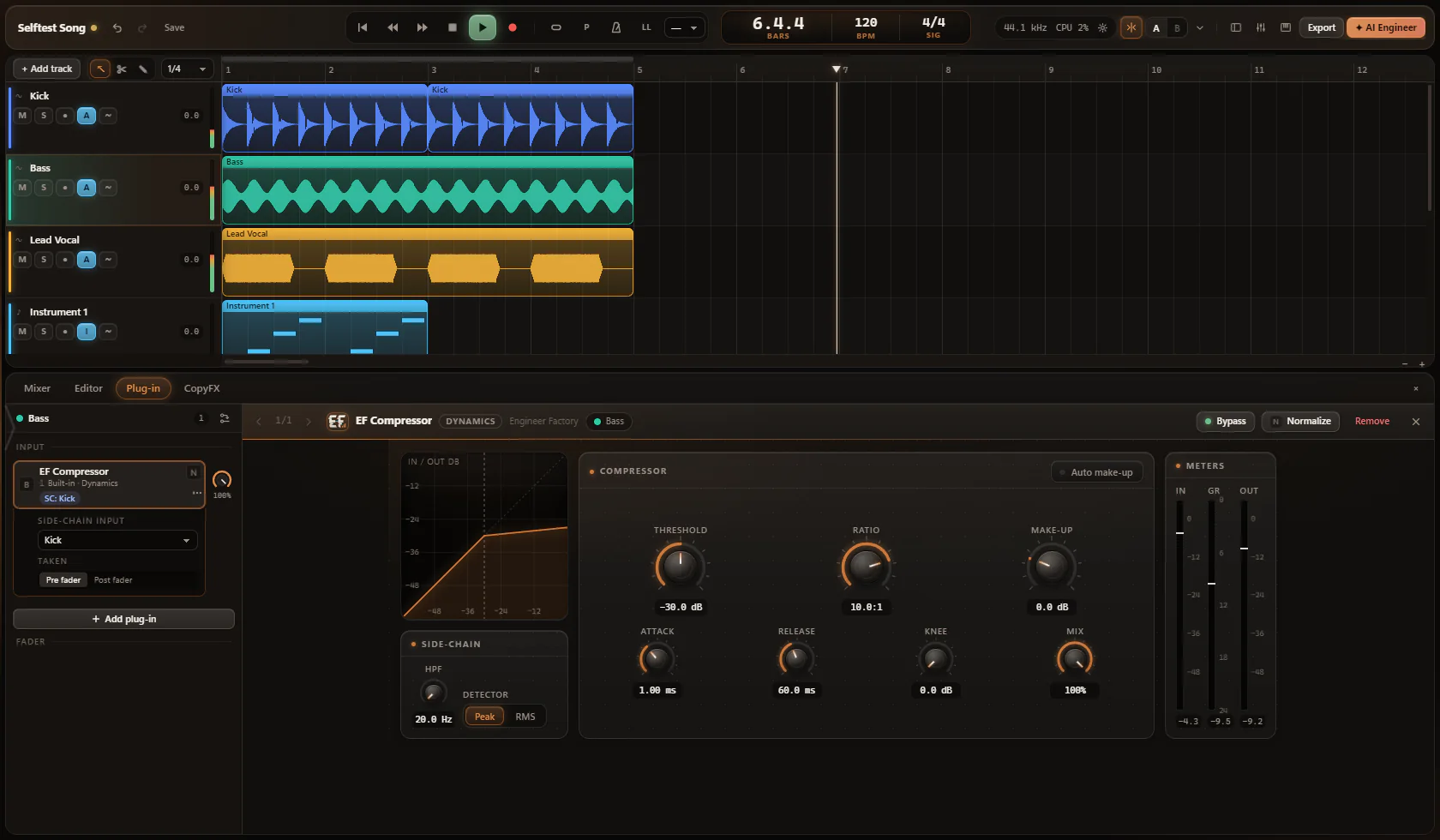The height and width of the screenshot is (840, 1440).
Task: Open automation wave icon on Bass track
Action: (x=108, y=188)
